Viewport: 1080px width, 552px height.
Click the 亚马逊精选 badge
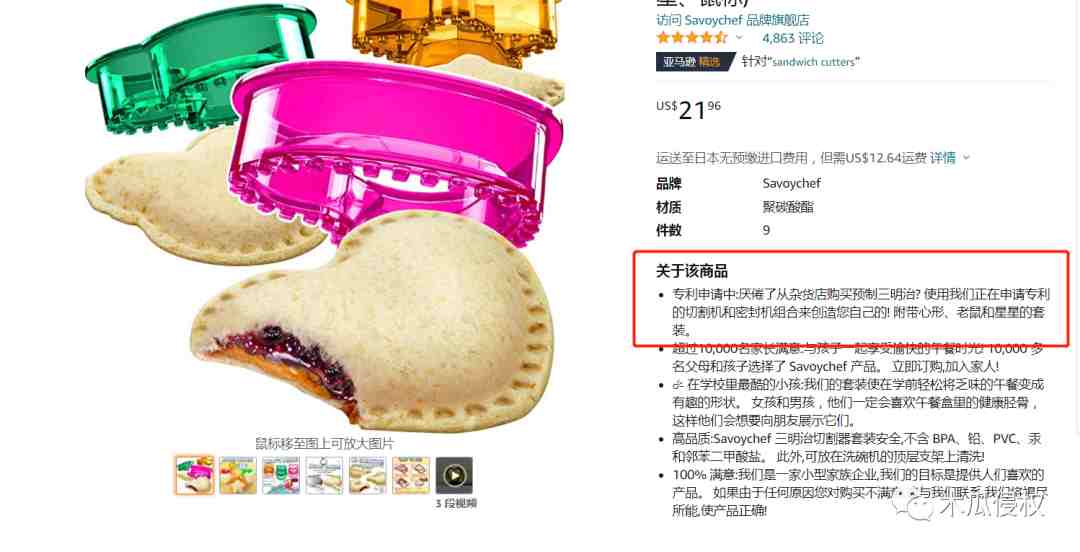click(692, 61)
